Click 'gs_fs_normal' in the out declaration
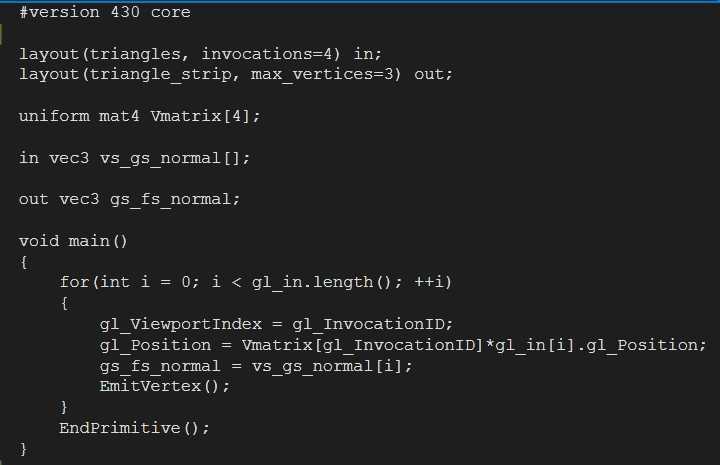 tap(170, 199)
